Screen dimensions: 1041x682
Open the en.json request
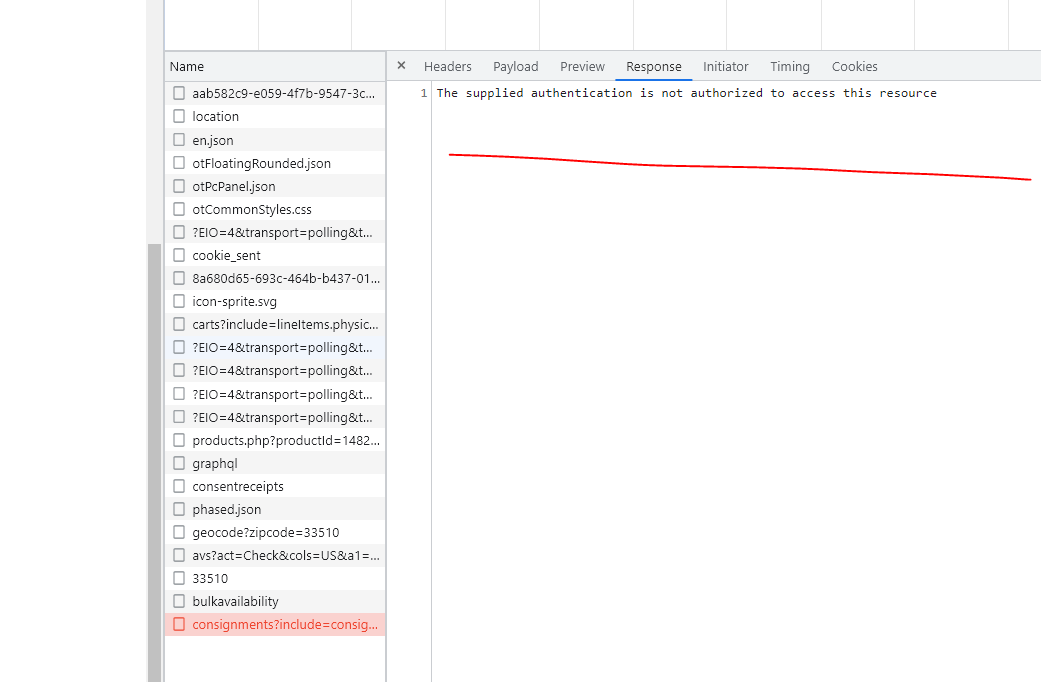pyautogui.click(x=275, y=140)
